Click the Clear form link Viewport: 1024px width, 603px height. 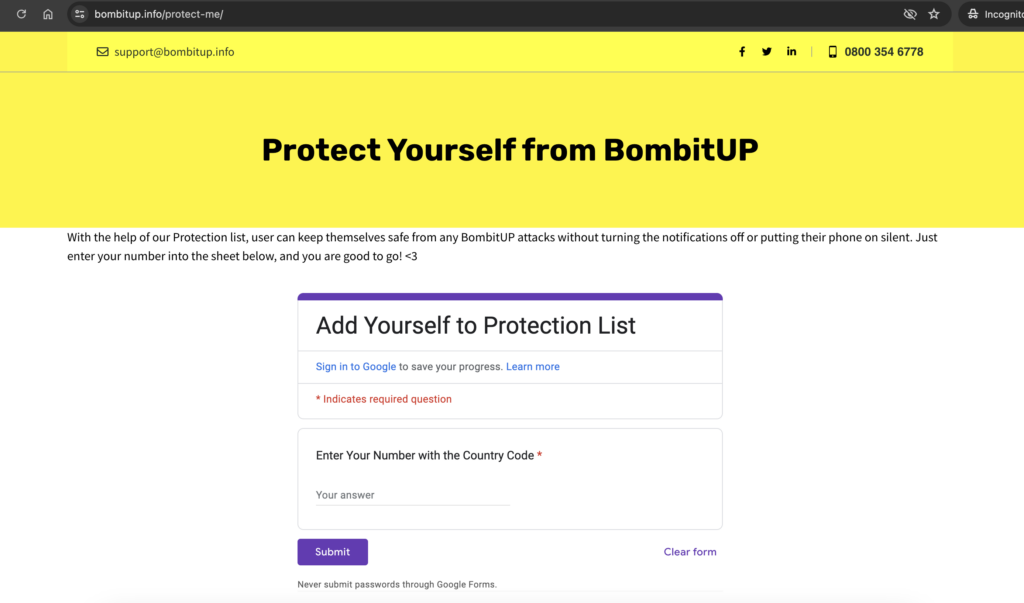pyautogui.click(x=690, y=552)
